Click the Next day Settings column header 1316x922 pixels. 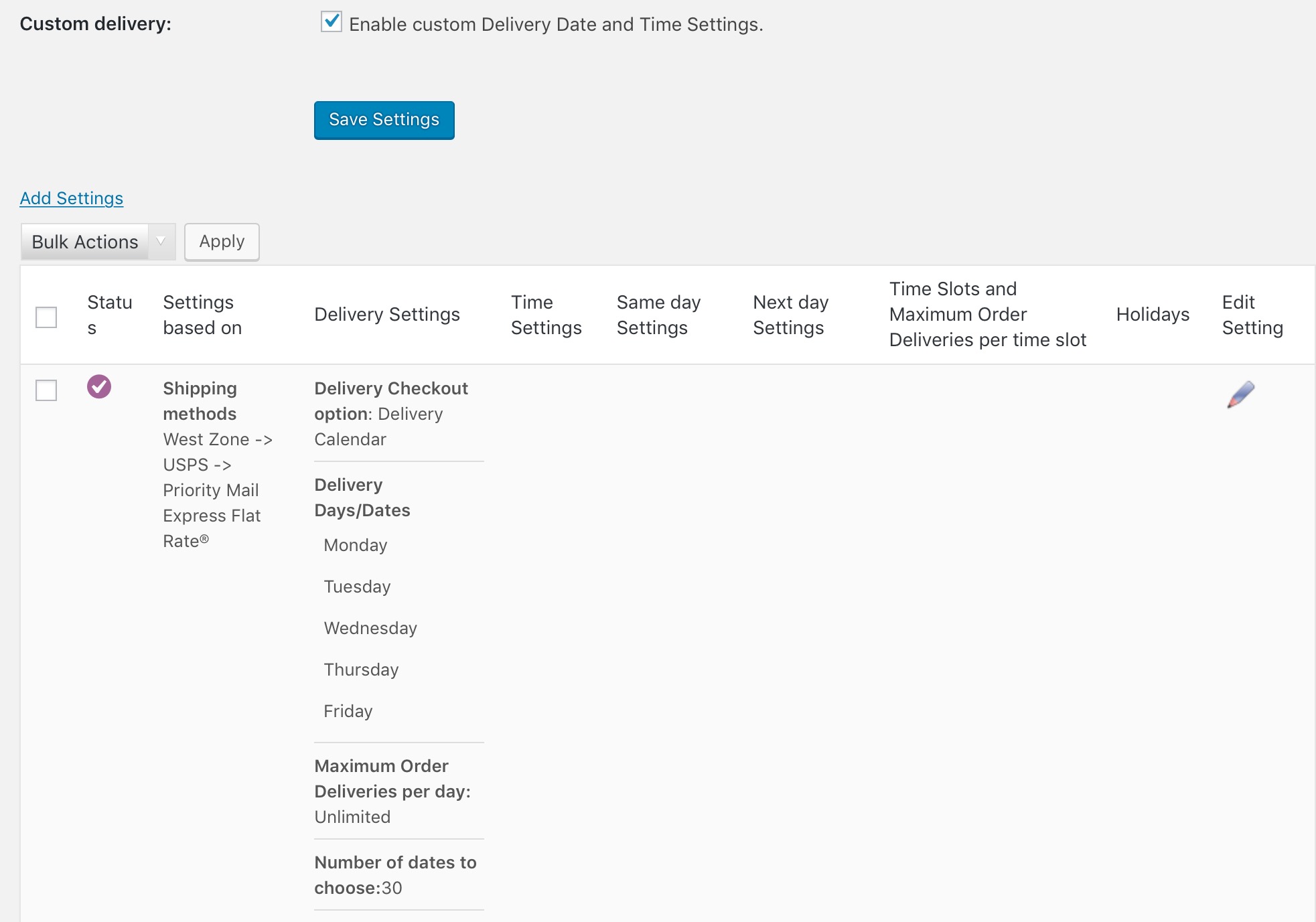790,315
